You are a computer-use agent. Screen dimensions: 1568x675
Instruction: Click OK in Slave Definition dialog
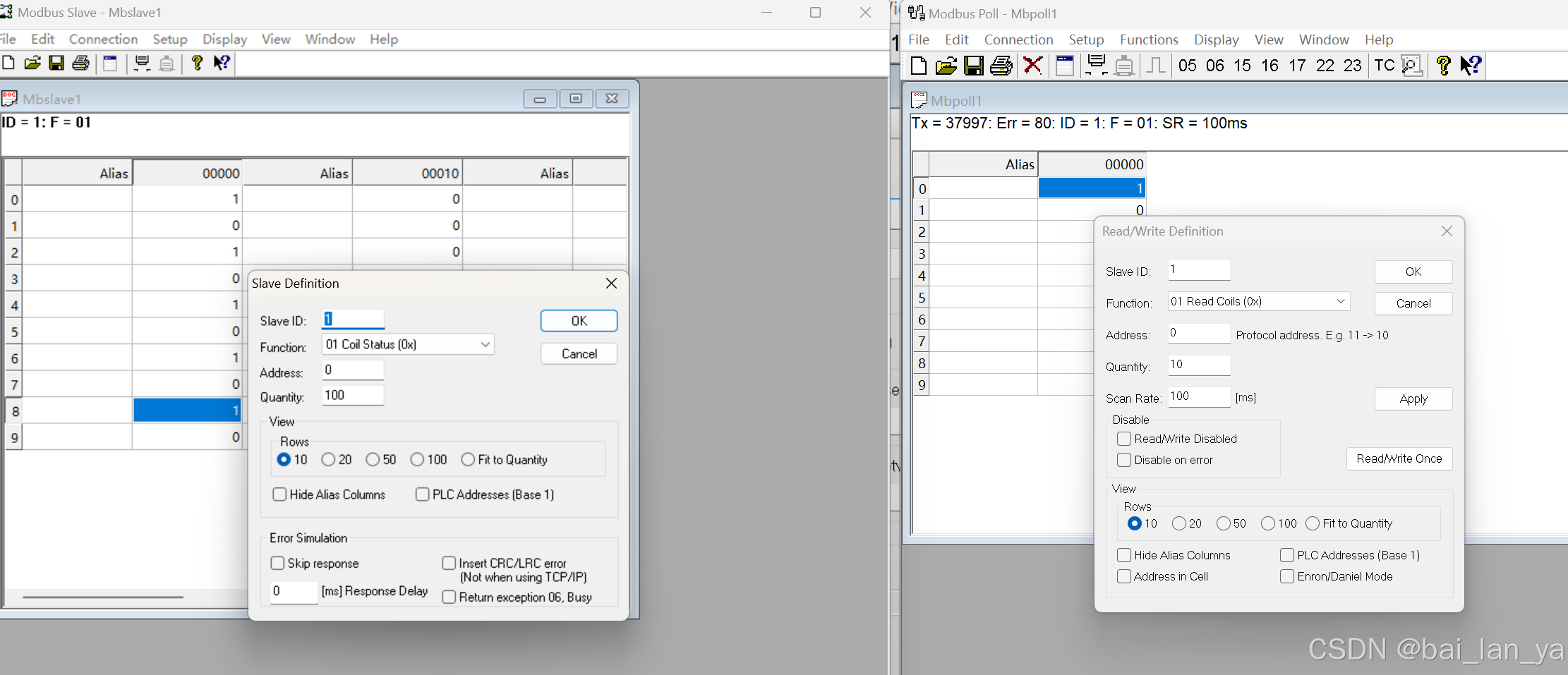[579, 321]
